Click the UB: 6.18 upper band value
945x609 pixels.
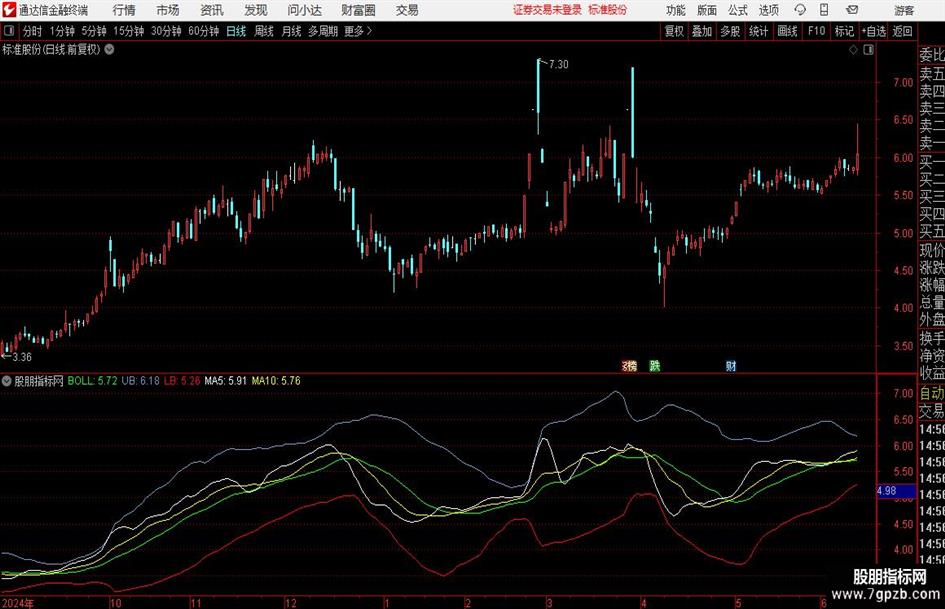pyautogui.click(x=140, y=381)
